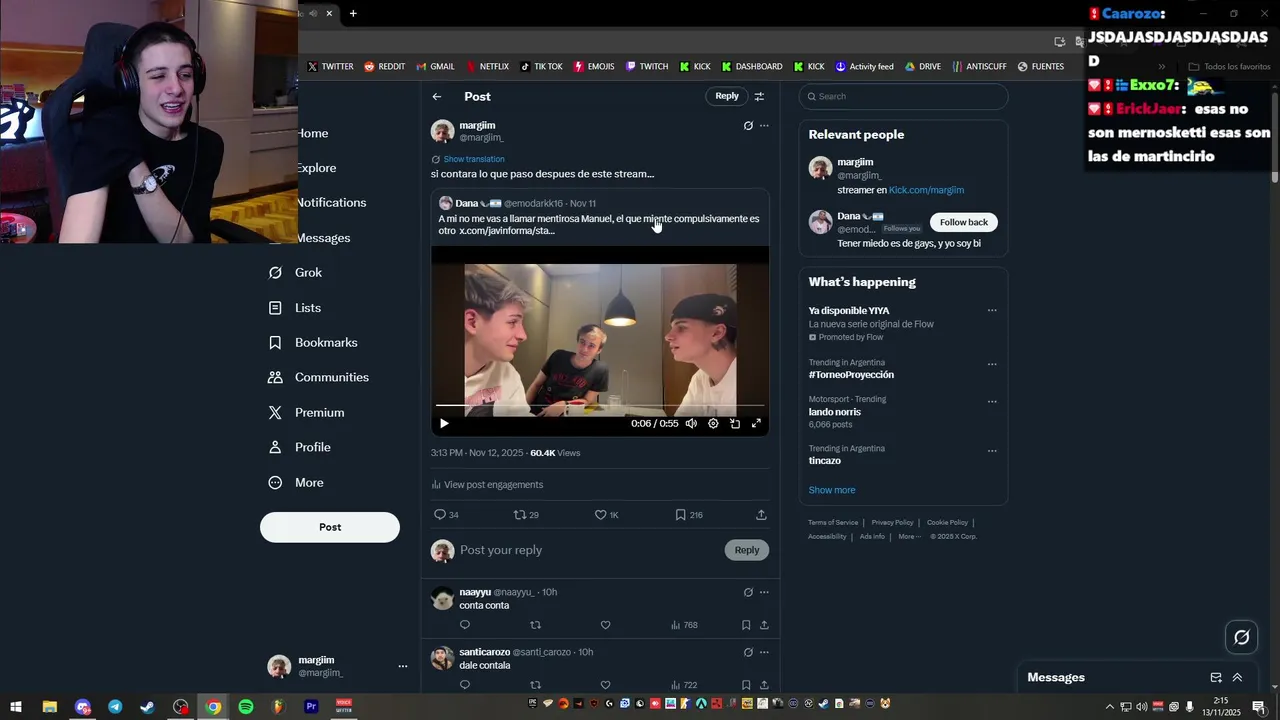
Task: Open options for #TorneoProyección trend
Action: (x=992, y=364)
